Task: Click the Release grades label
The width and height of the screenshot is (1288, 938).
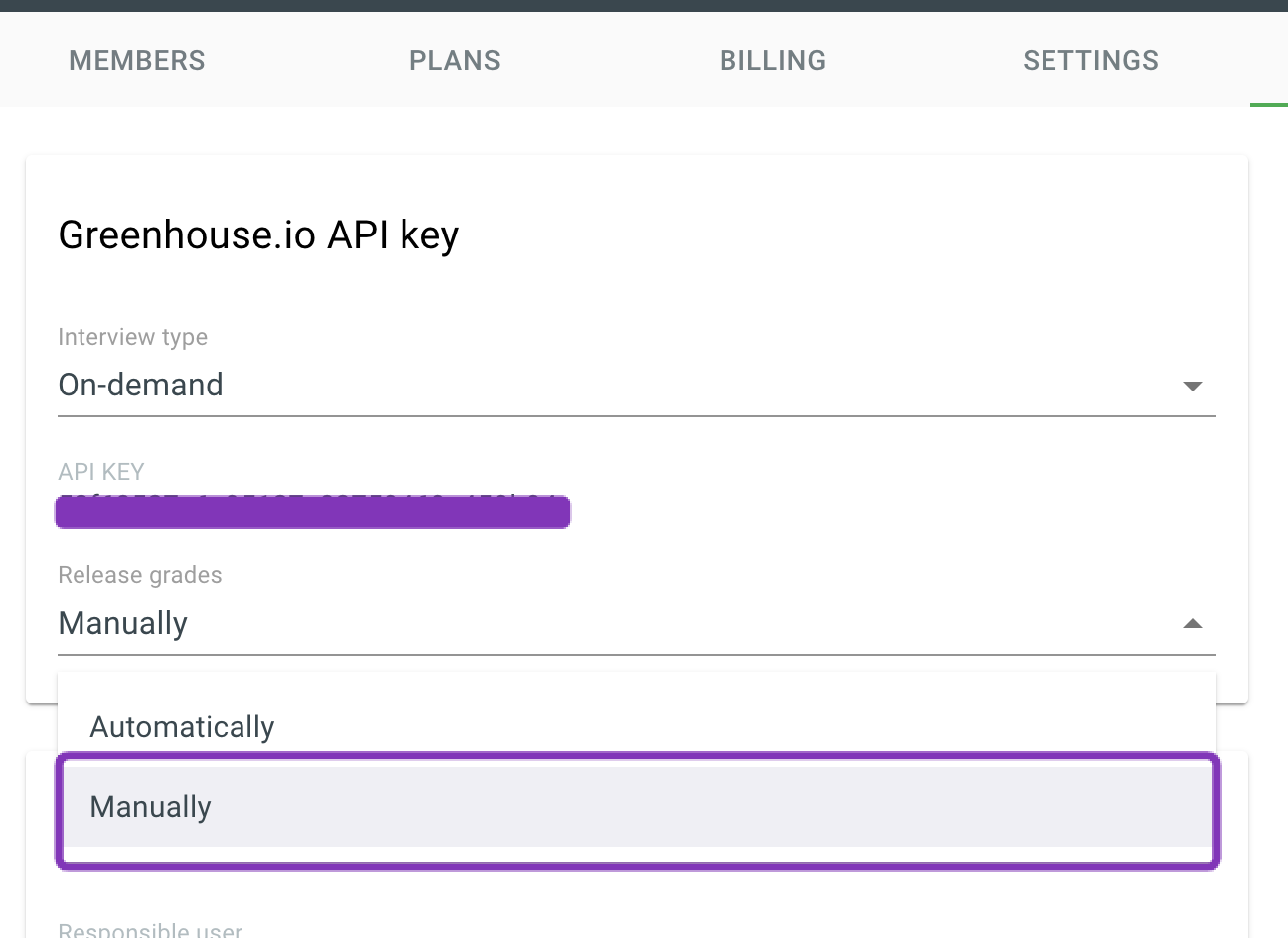Action: [140, 575]
